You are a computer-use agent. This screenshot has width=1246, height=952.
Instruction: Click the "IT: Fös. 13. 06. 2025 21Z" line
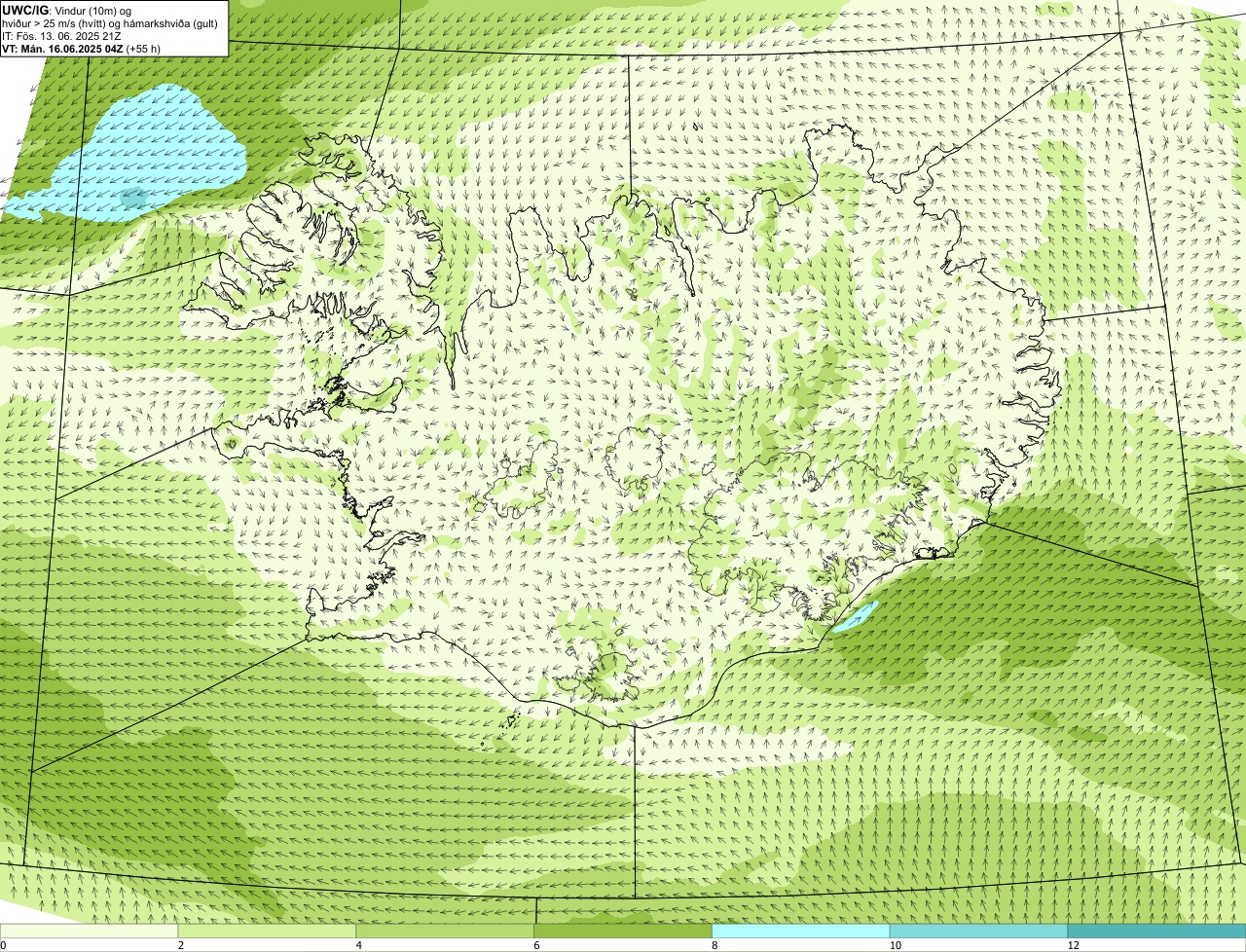(x=61, y=36)
